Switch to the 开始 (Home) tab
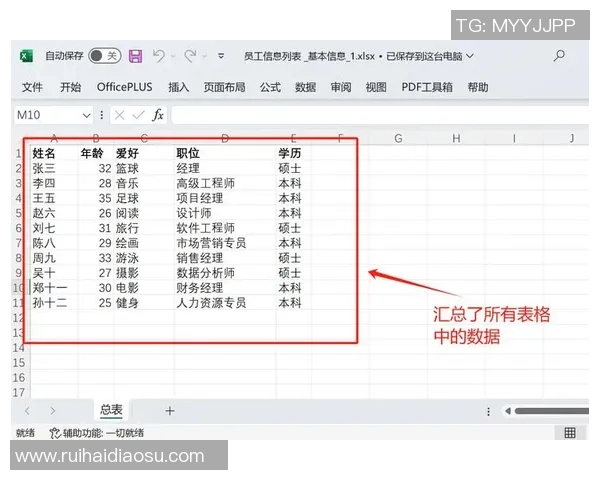Screen dimensions: 600x480 pyautogui.click(x=71, y=87)
